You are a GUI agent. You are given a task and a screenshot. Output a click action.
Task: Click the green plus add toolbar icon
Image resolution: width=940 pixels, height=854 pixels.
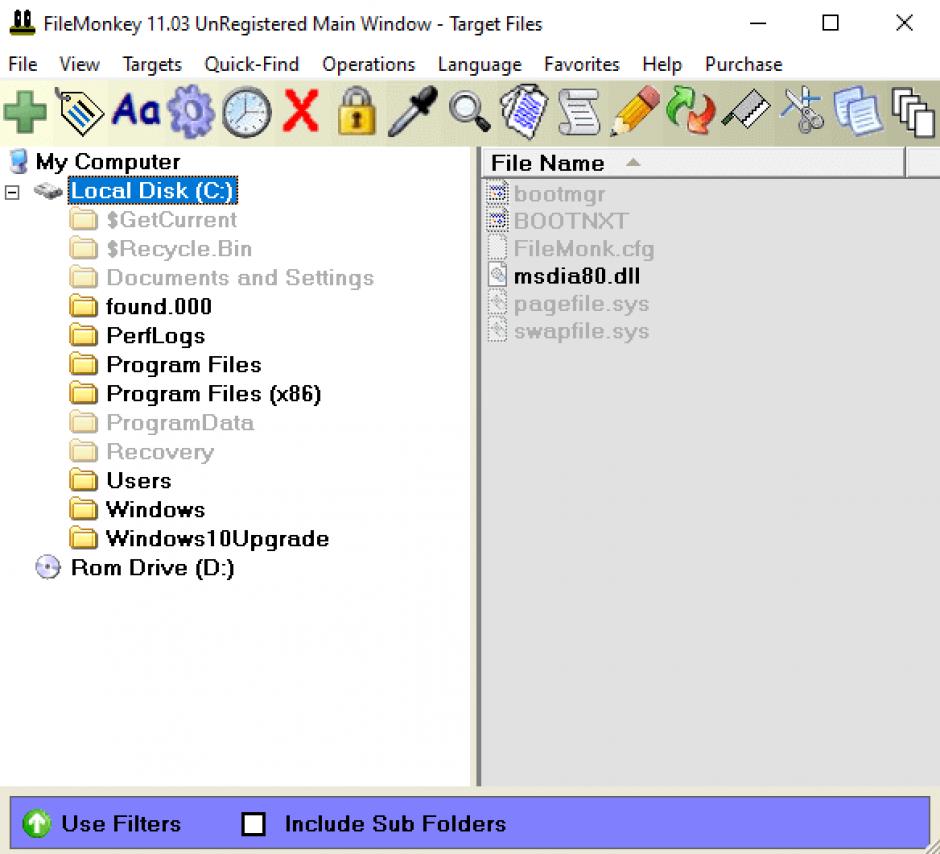click(x=25, y=112)
